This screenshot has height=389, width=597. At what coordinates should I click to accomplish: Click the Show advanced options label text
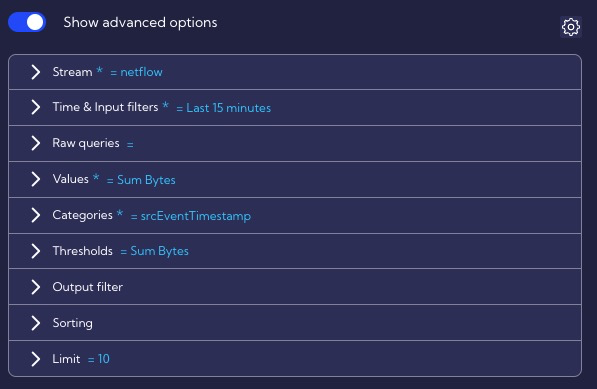click(140, 22)
